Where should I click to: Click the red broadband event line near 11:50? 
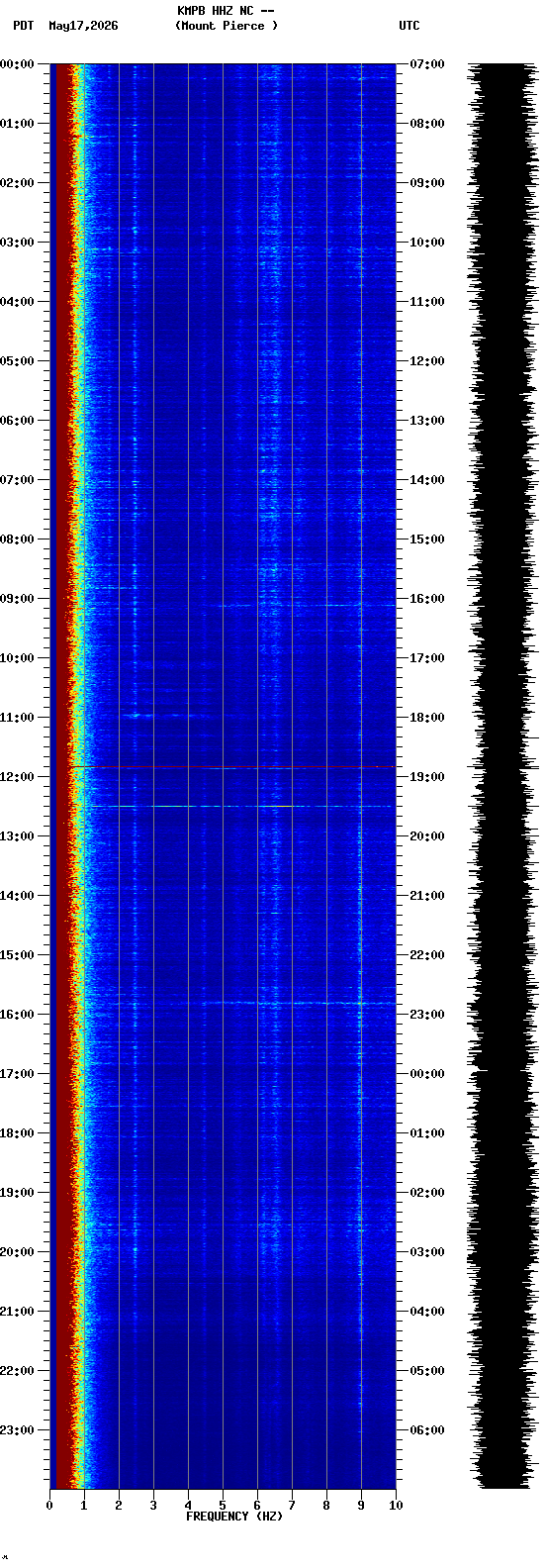[x=232, y=767]
